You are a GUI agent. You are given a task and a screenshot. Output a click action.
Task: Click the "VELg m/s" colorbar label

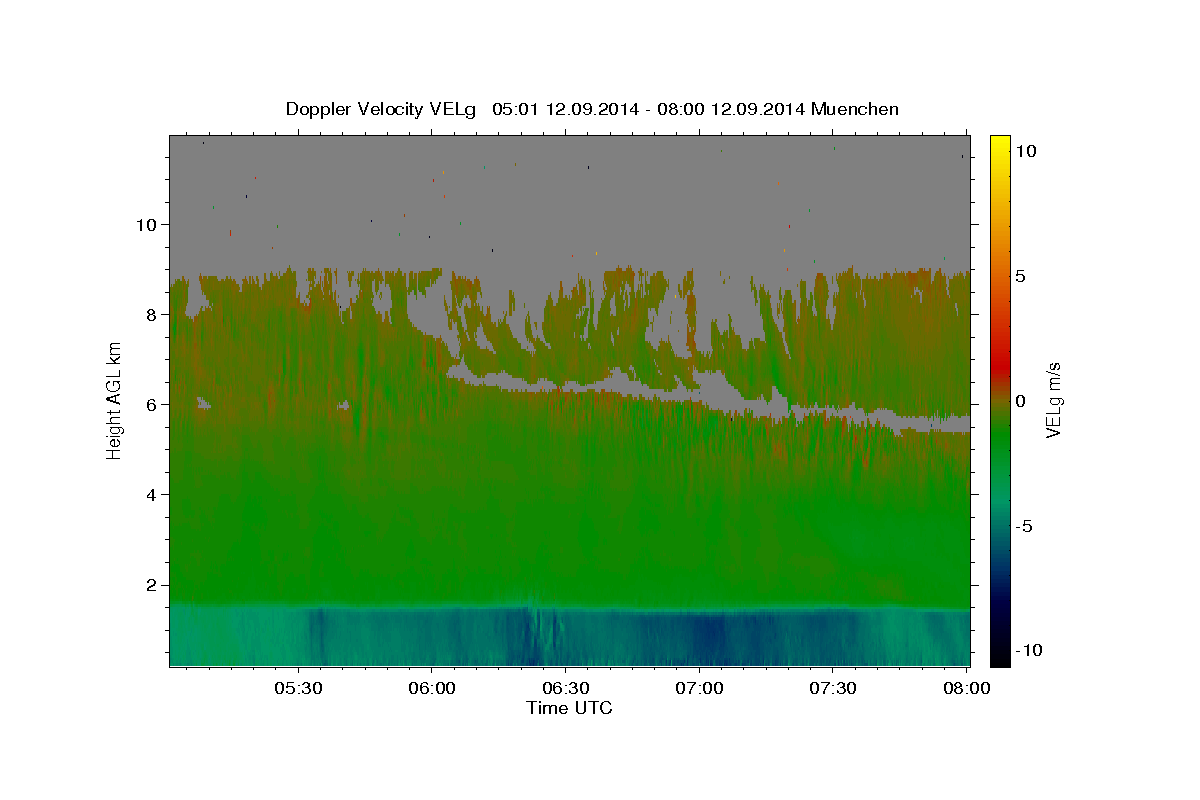tap(1053, 399)
